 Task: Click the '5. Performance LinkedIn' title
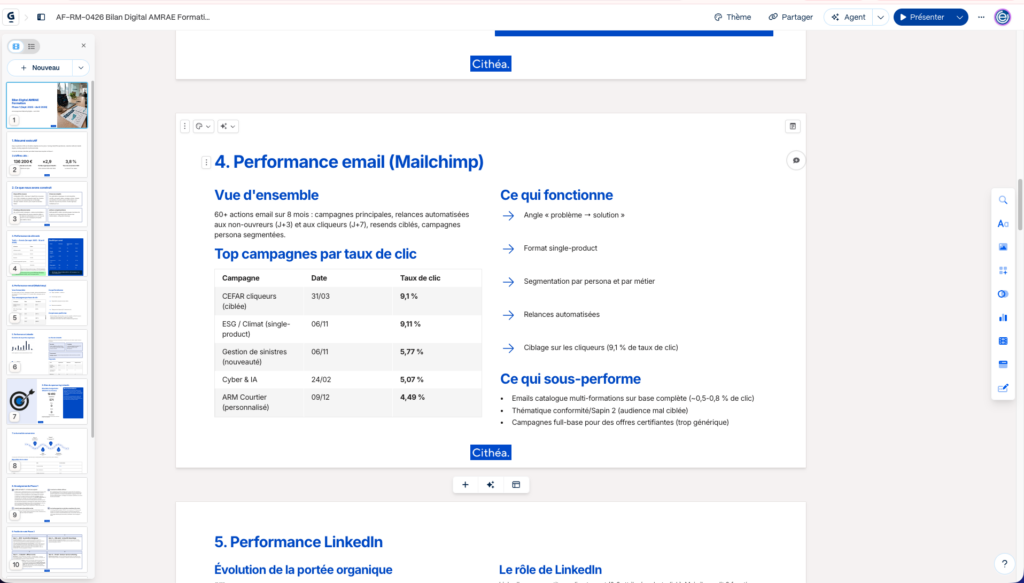click(298, 542)
